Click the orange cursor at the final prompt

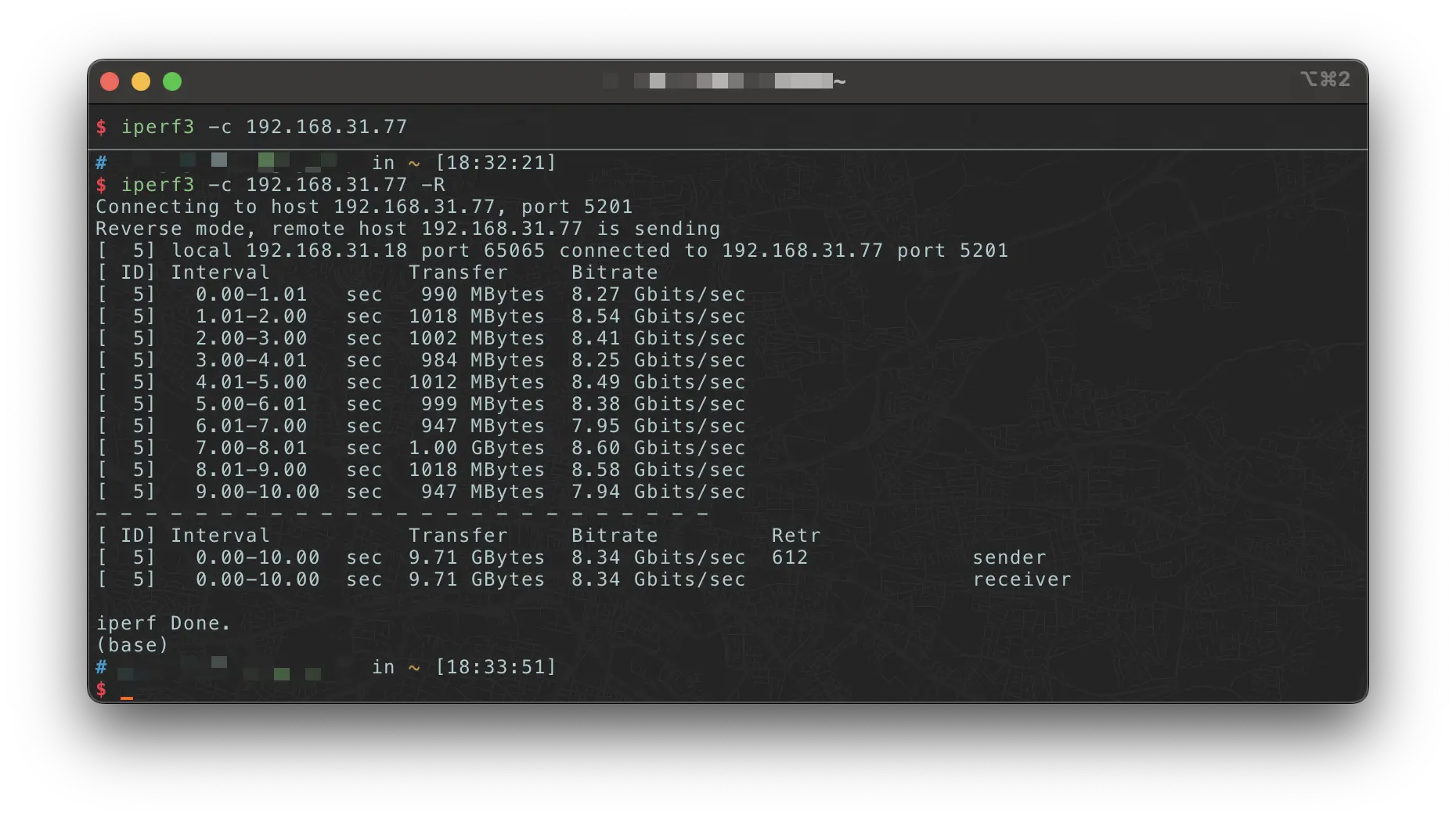127,696
